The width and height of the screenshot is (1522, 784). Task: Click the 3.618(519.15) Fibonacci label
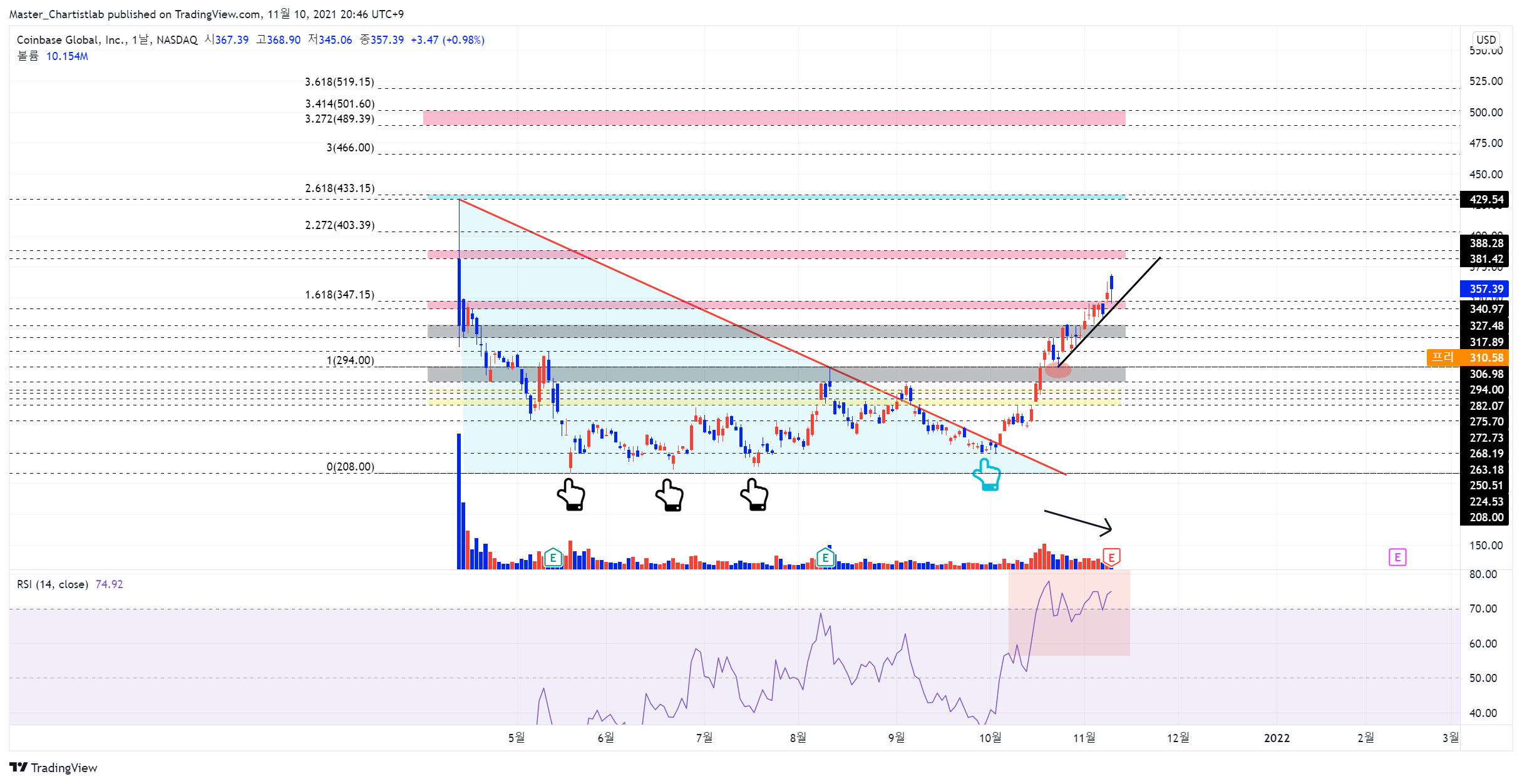(x=339, y=82)
